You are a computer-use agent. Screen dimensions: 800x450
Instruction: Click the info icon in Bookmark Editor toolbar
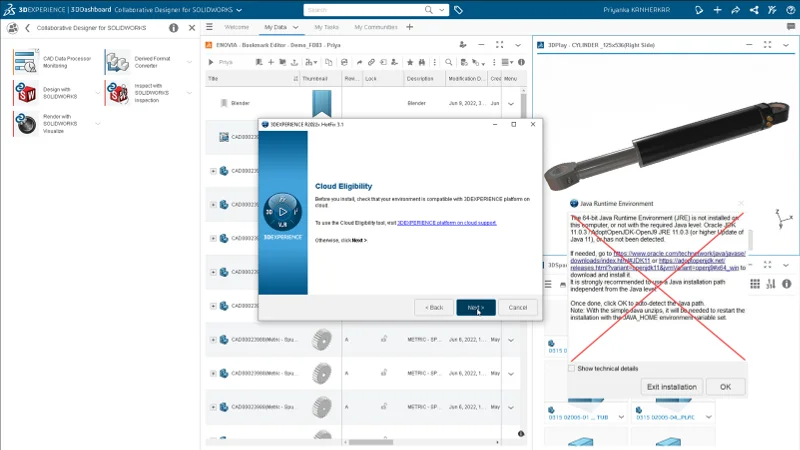click(x=521, y=62)
